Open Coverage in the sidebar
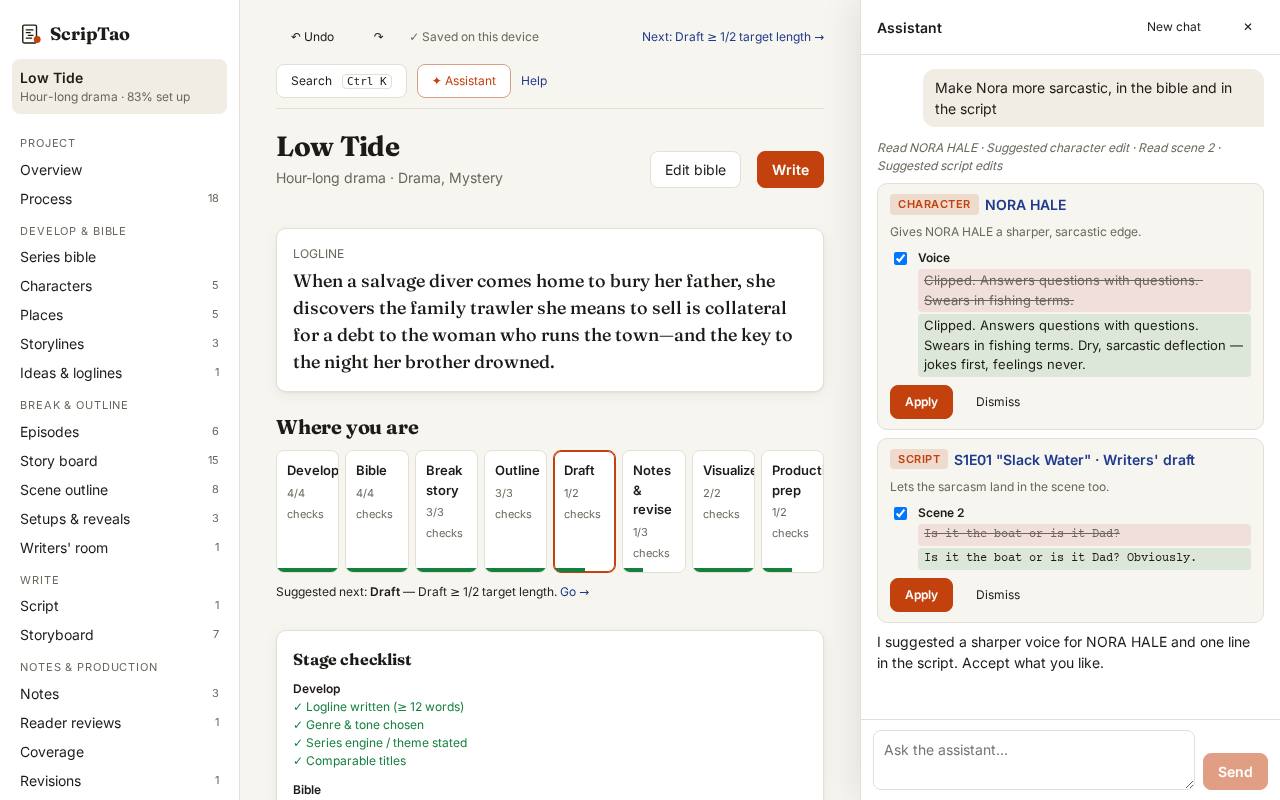Image resolution: width=1280 pixels, height=800 pixels. (x=119, y=752)
